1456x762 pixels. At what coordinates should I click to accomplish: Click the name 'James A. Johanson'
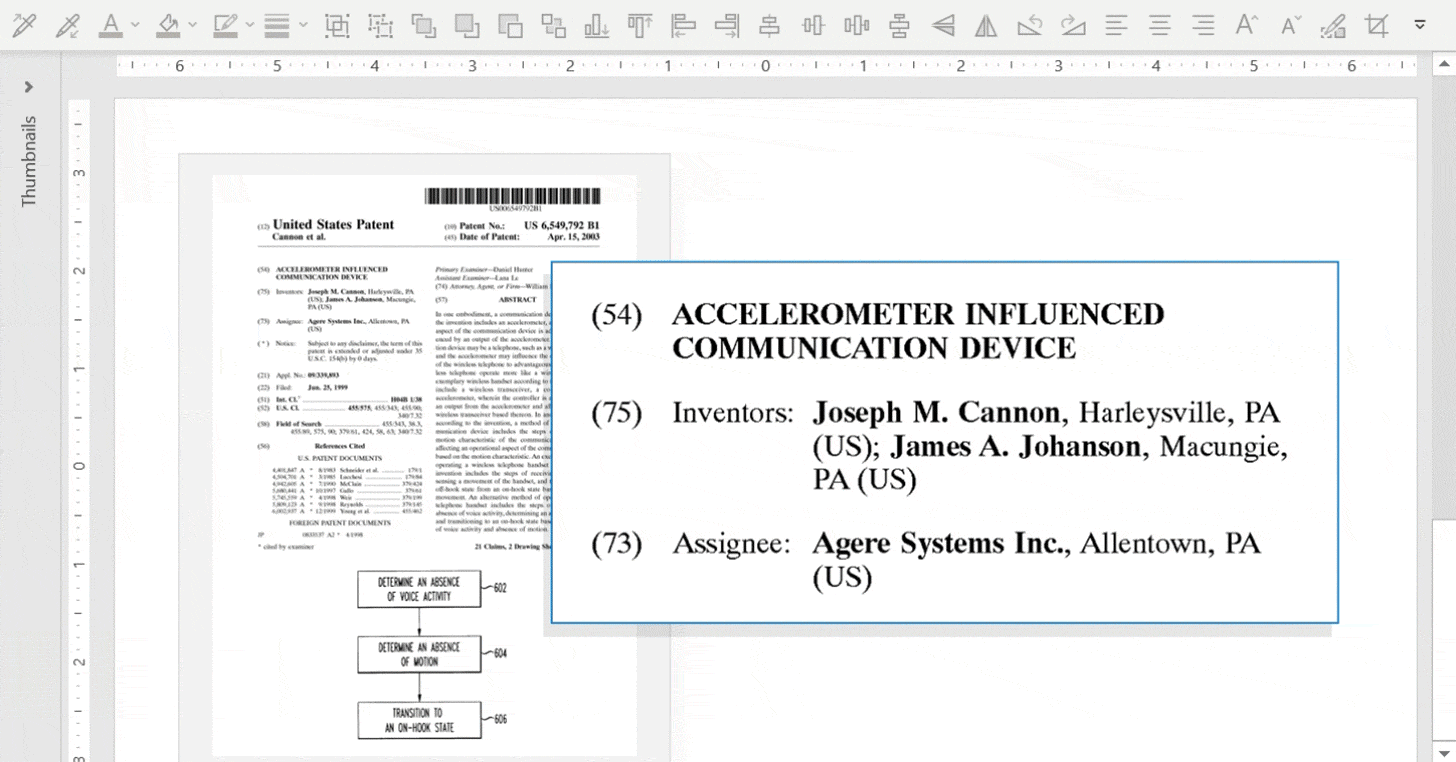coord(1015,446)
